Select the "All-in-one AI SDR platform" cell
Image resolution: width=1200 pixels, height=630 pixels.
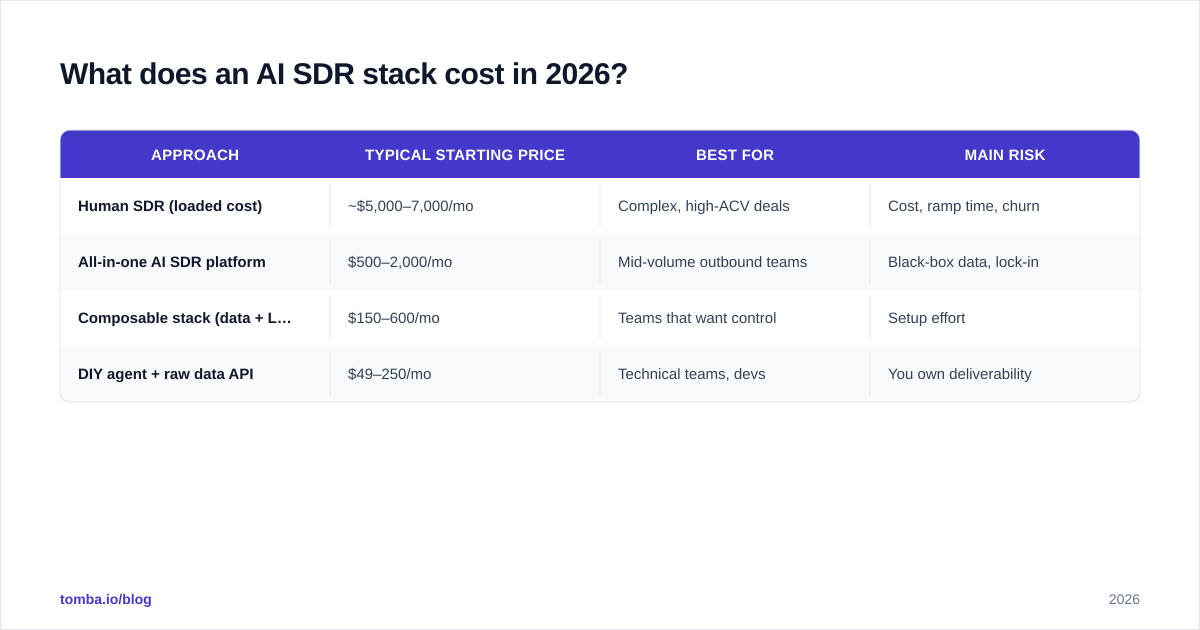coord(195,262)
